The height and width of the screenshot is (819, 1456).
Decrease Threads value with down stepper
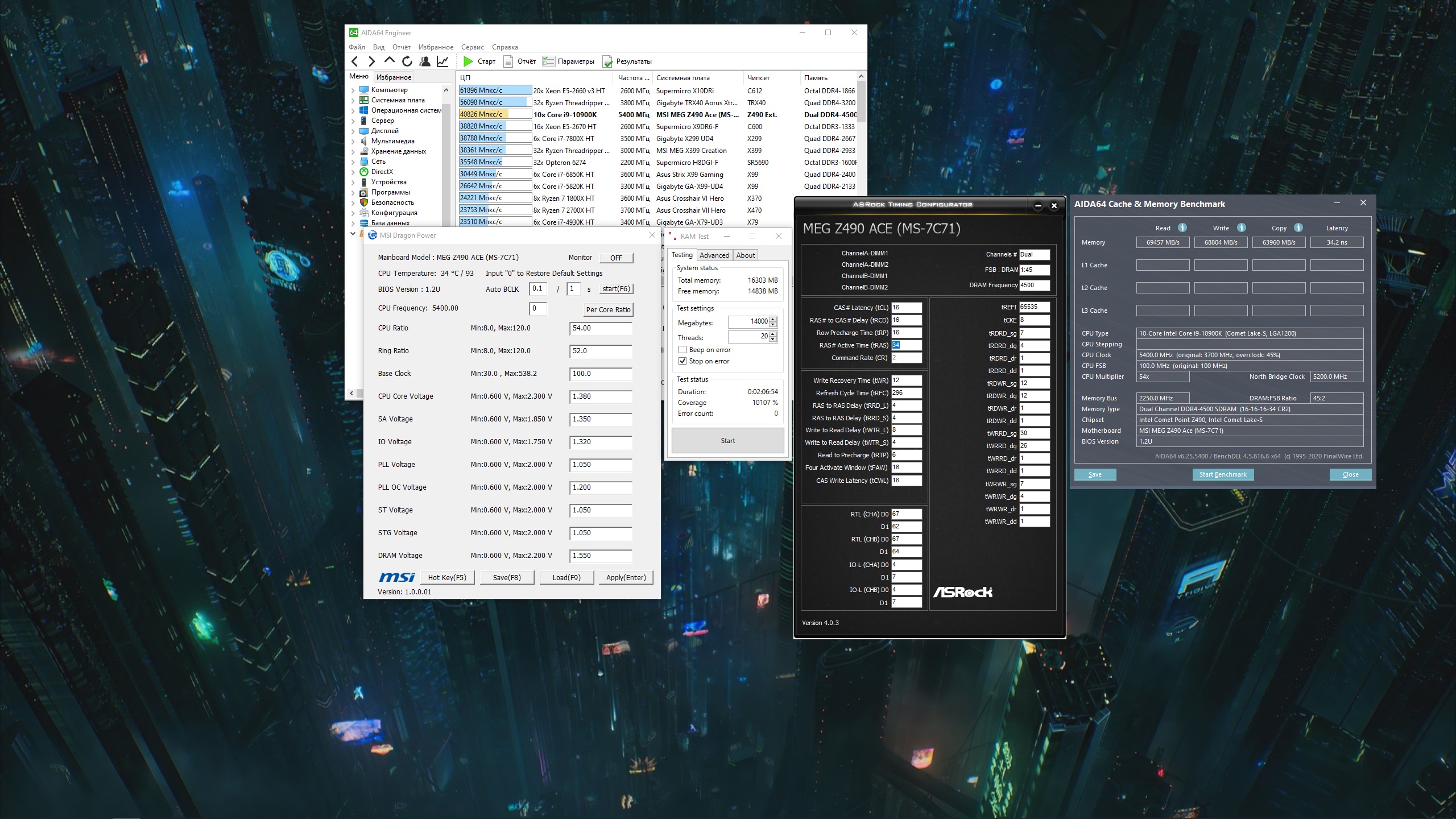coord(773,340)
